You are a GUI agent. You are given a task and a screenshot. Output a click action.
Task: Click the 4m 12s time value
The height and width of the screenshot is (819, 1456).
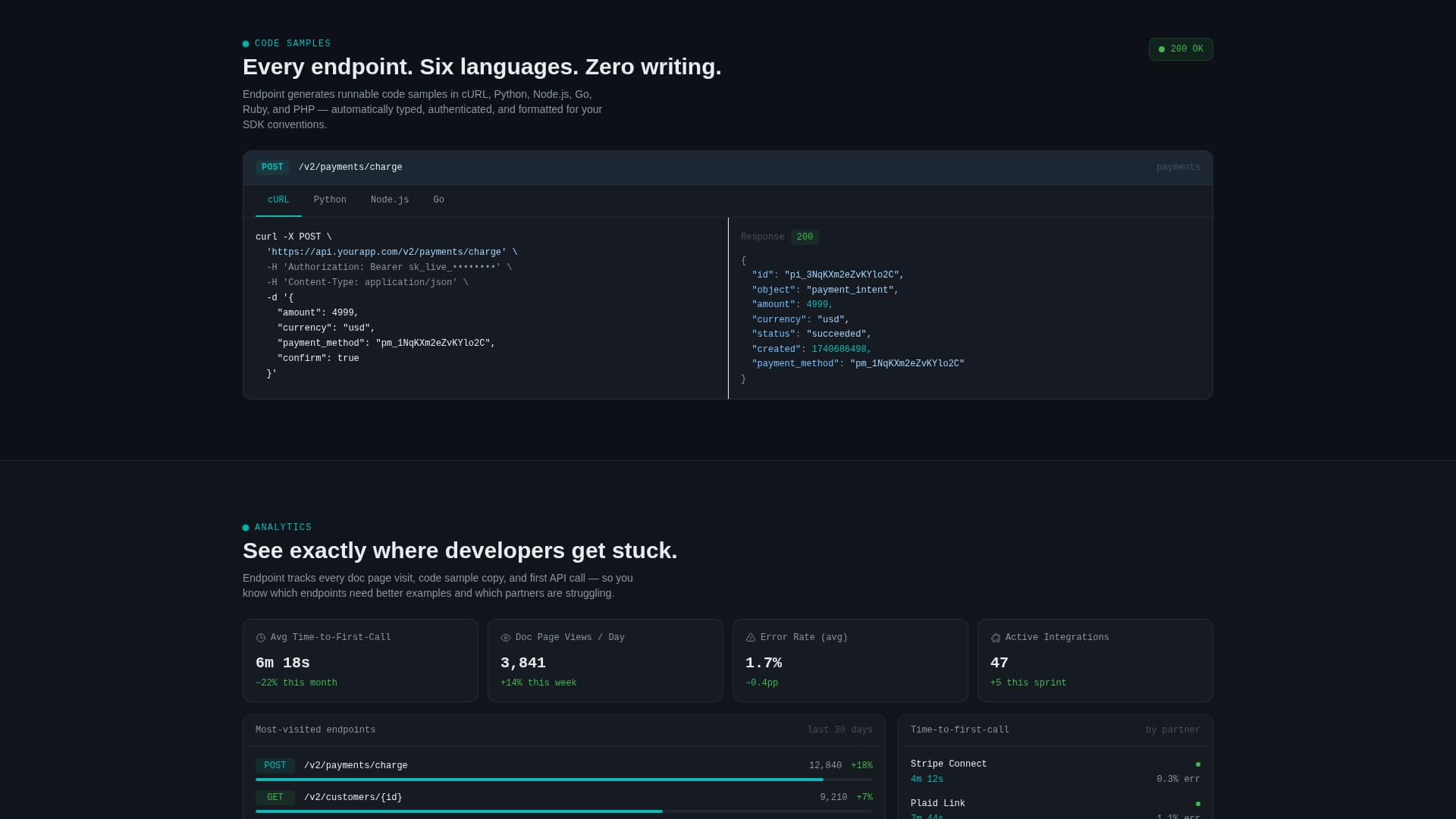pyautogui.click(x=927, y=780)
